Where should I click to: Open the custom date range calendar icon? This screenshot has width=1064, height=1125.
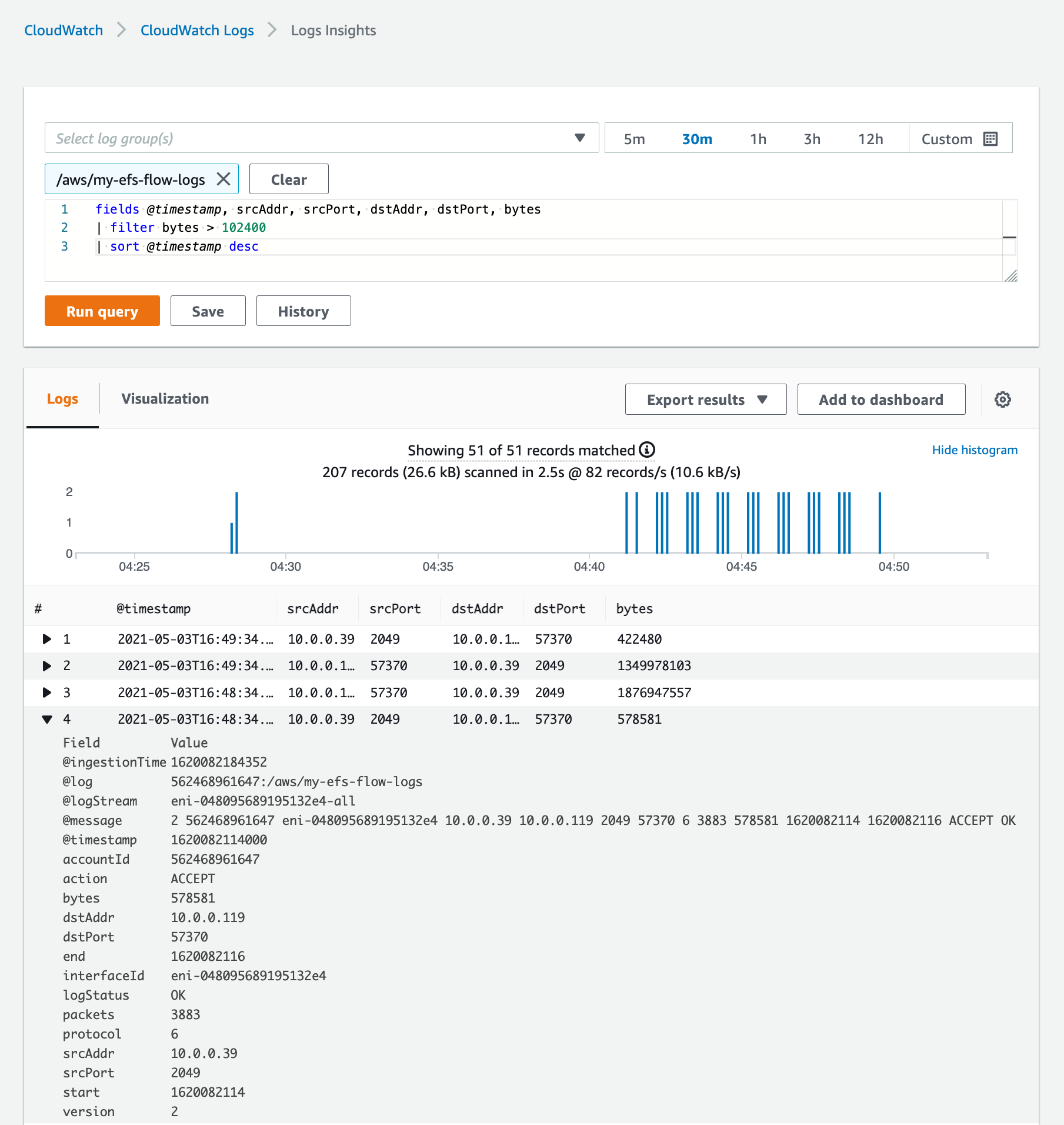pyautogui.click(x=990, y=138)
